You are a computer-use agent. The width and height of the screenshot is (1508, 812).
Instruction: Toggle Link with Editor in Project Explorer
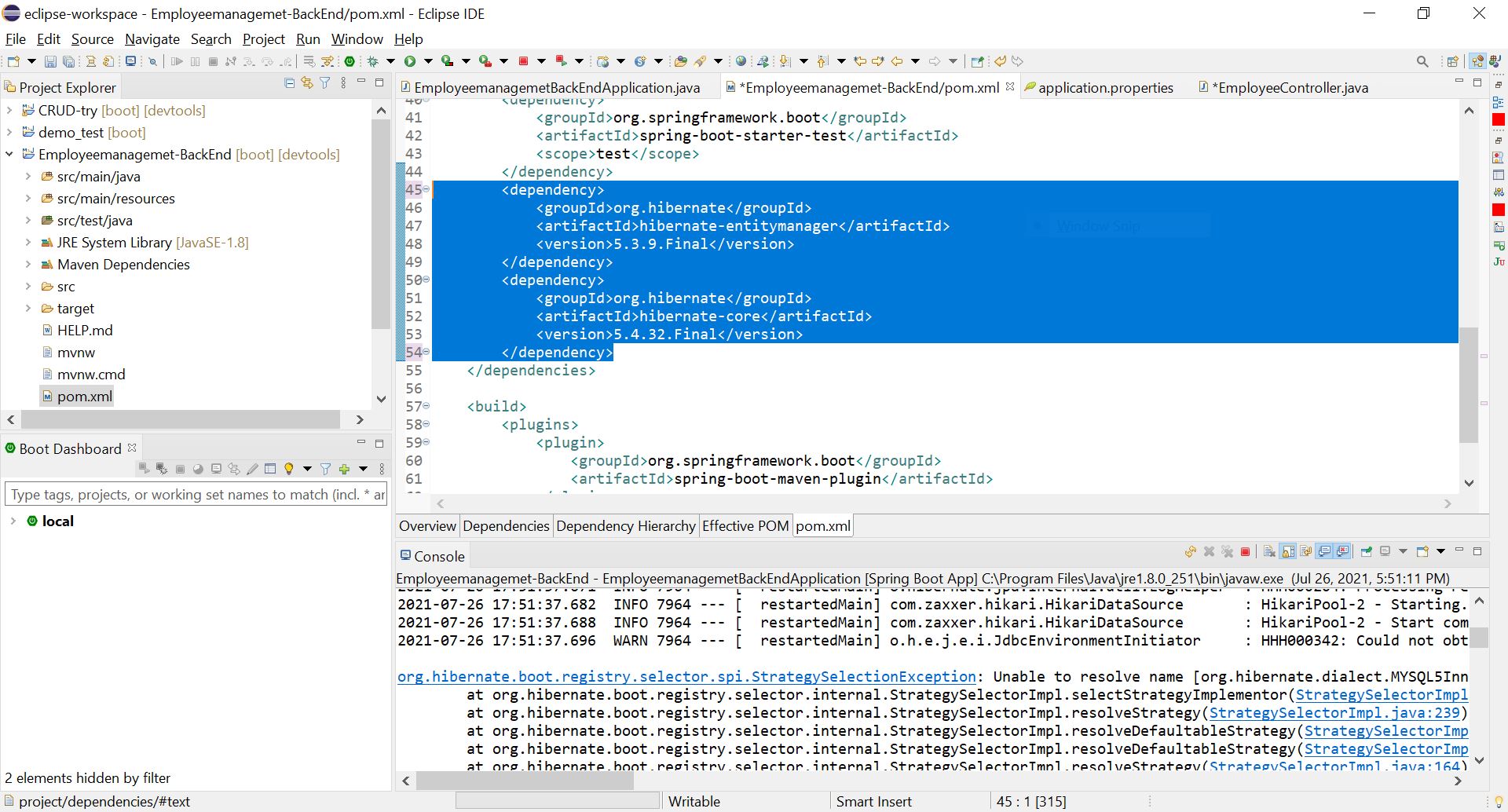(x=307, y=82)
